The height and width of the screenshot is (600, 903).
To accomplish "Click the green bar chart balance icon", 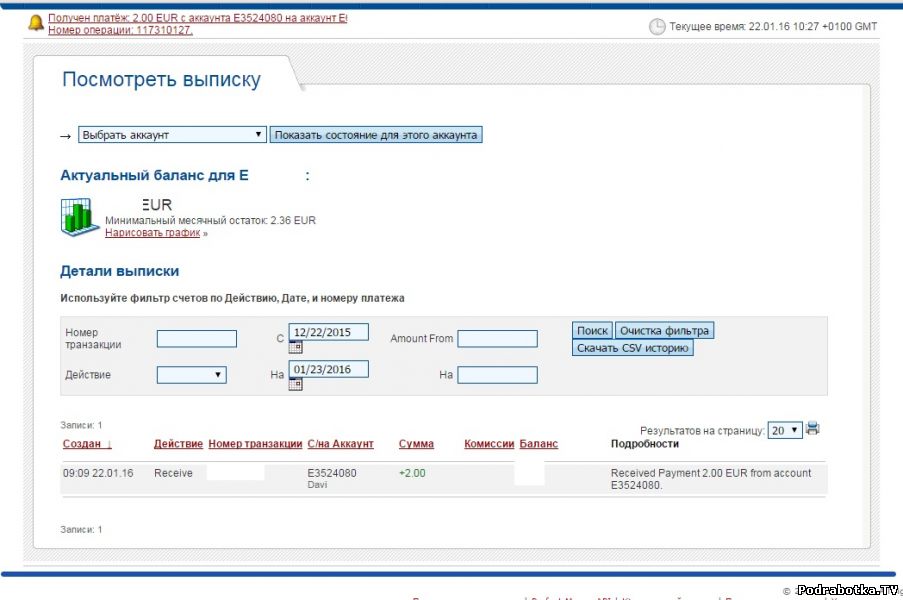I will pos(79,216).
